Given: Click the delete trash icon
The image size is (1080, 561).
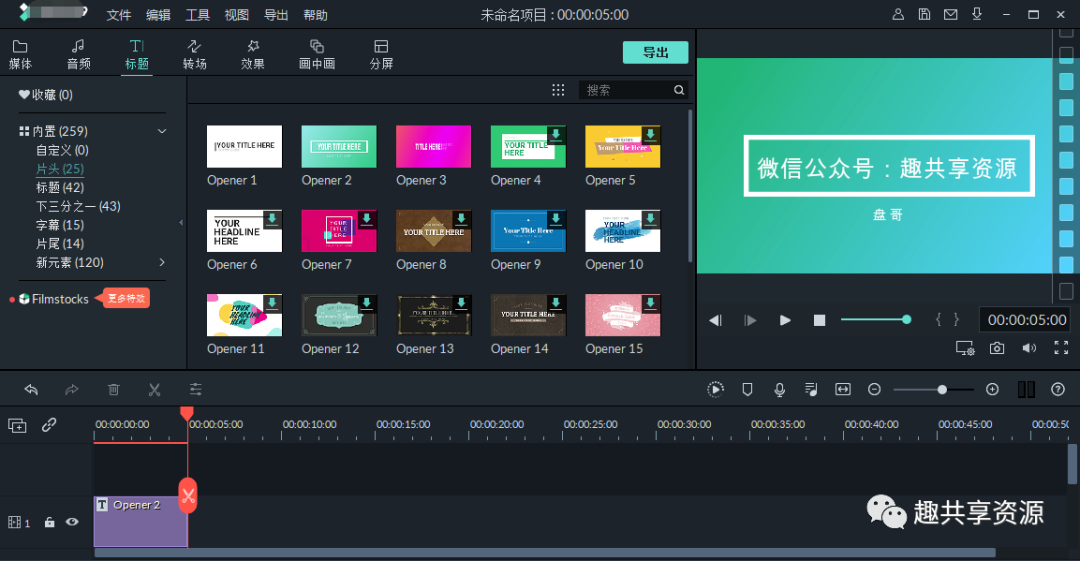Looking at the screenshot, I should (x=114, y=389).
